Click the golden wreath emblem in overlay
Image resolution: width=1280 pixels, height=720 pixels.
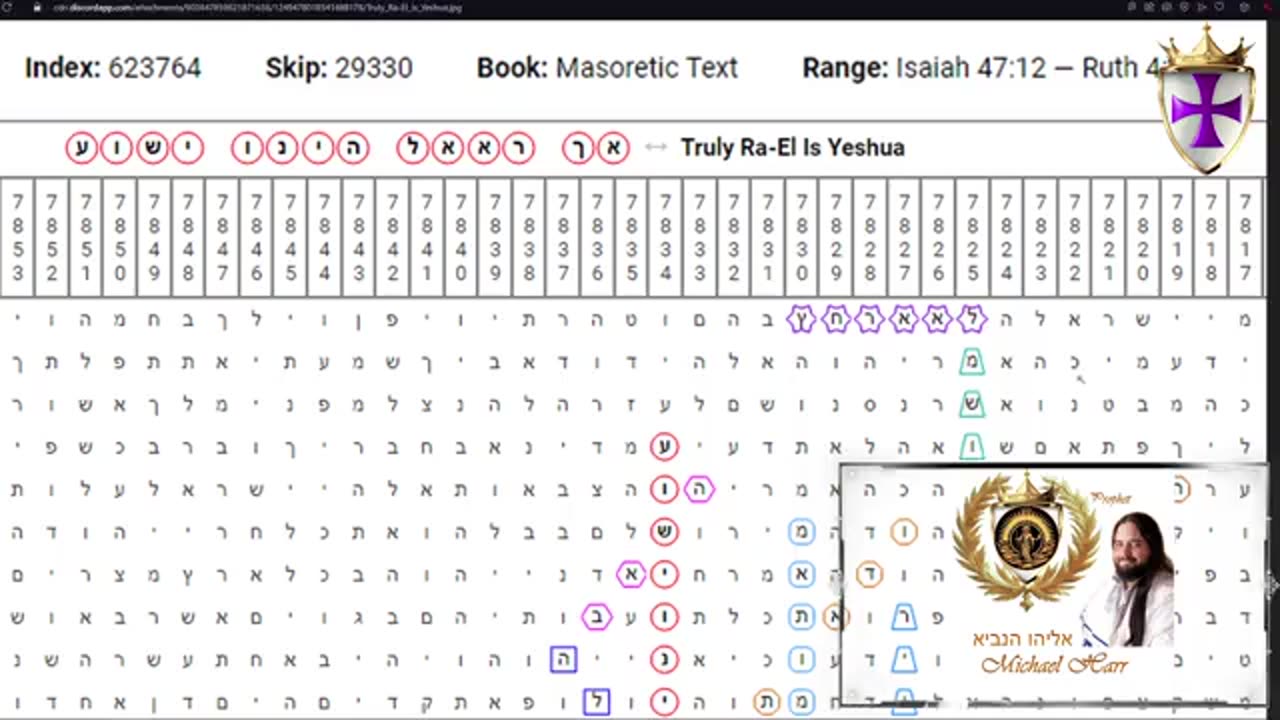point(1026,540)
